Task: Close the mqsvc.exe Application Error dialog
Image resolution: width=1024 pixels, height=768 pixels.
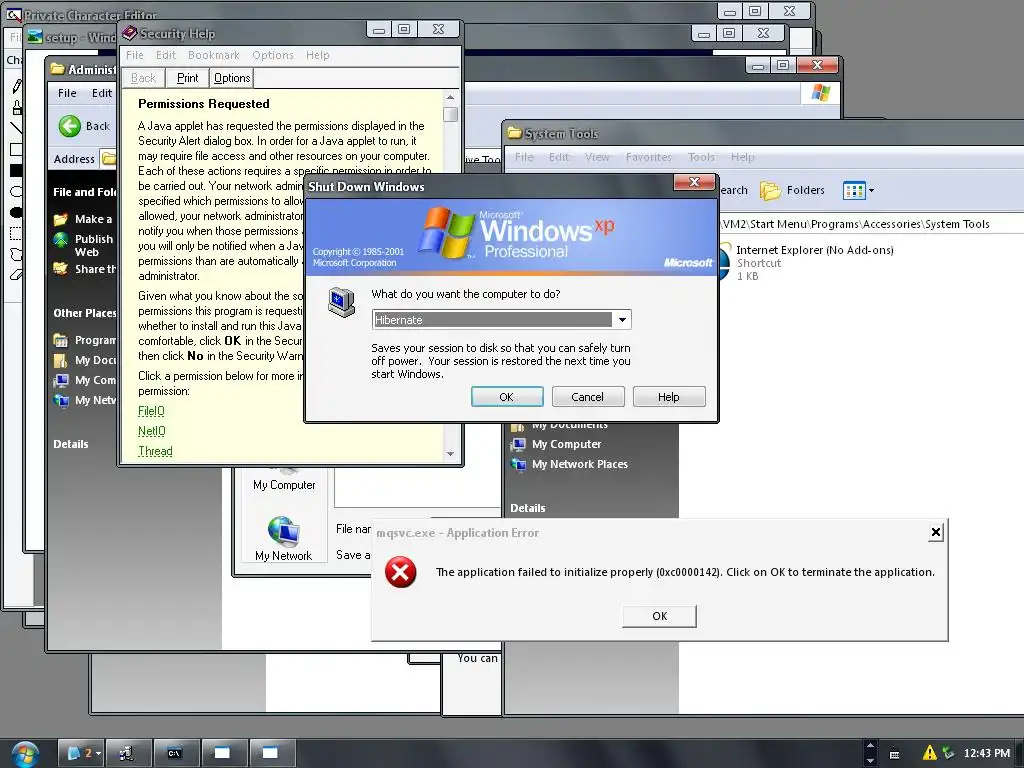Action: coord(935,532)
